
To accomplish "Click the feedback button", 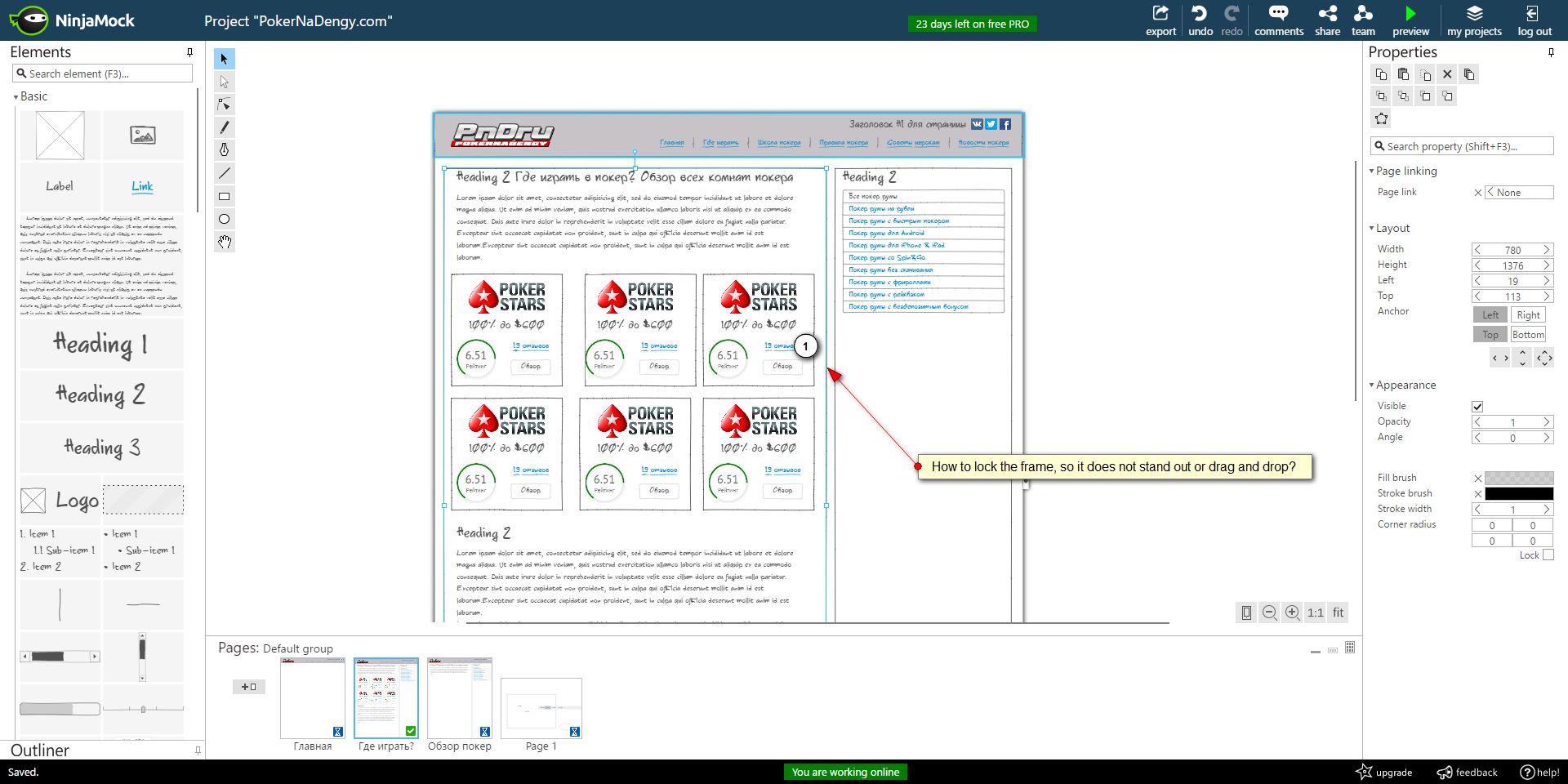I will click(x=1468, y=772).
